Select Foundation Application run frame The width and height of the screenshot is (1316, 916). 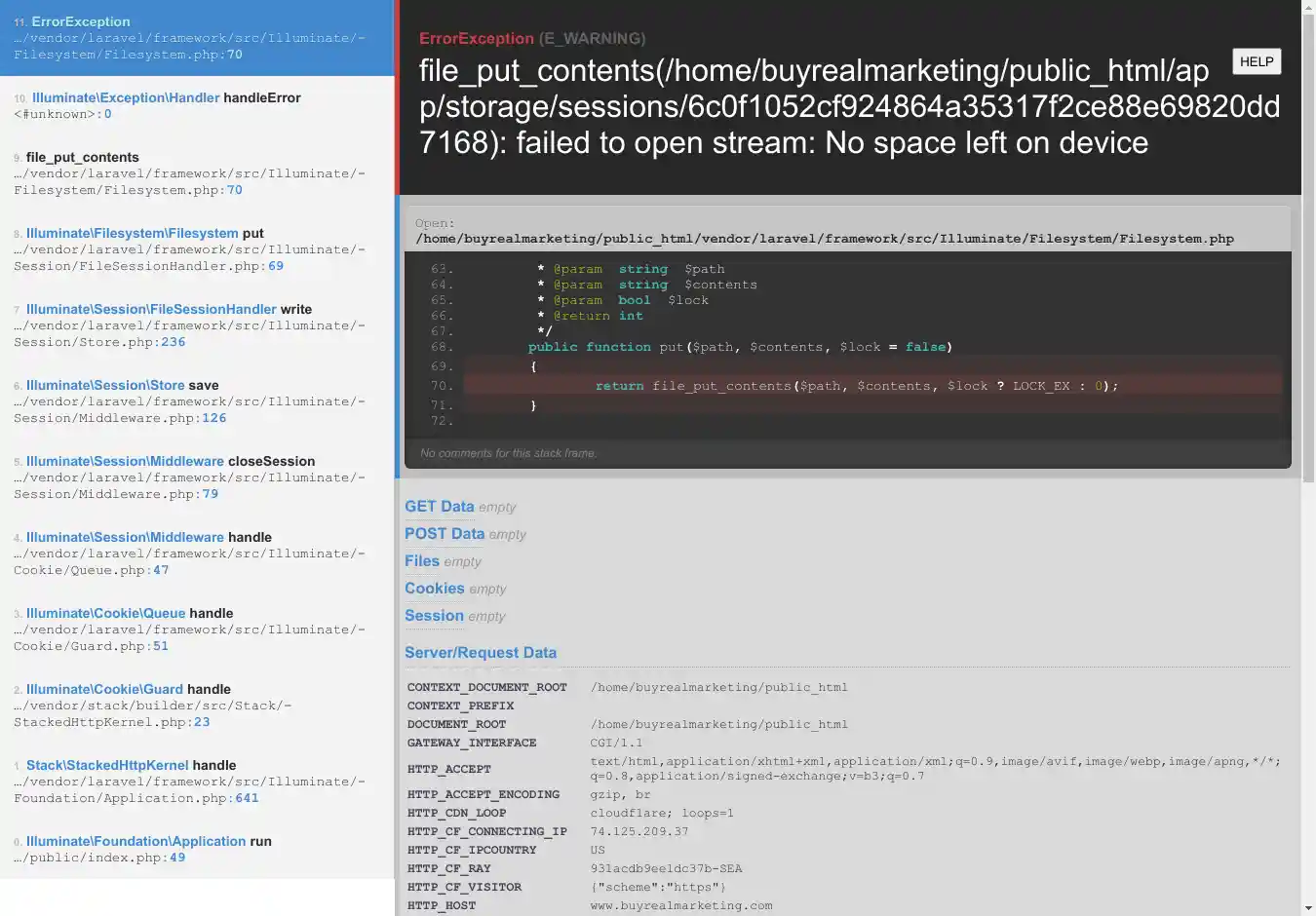pyautogui.click(x=195, y=849)
